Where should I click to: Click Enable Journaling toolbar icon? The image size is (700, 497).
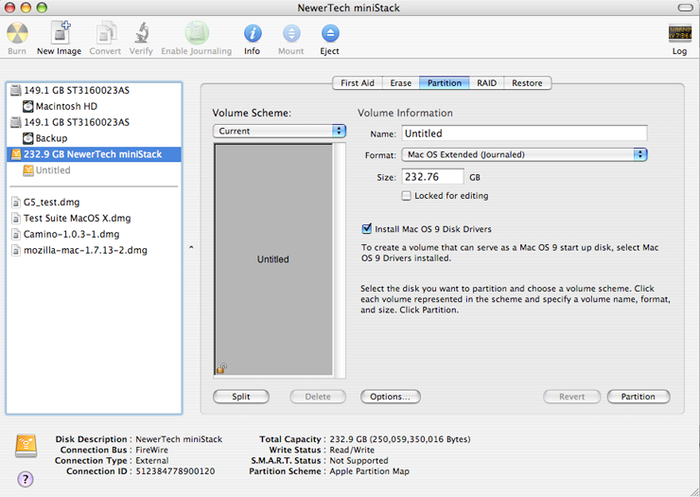(x=197, y=33)
